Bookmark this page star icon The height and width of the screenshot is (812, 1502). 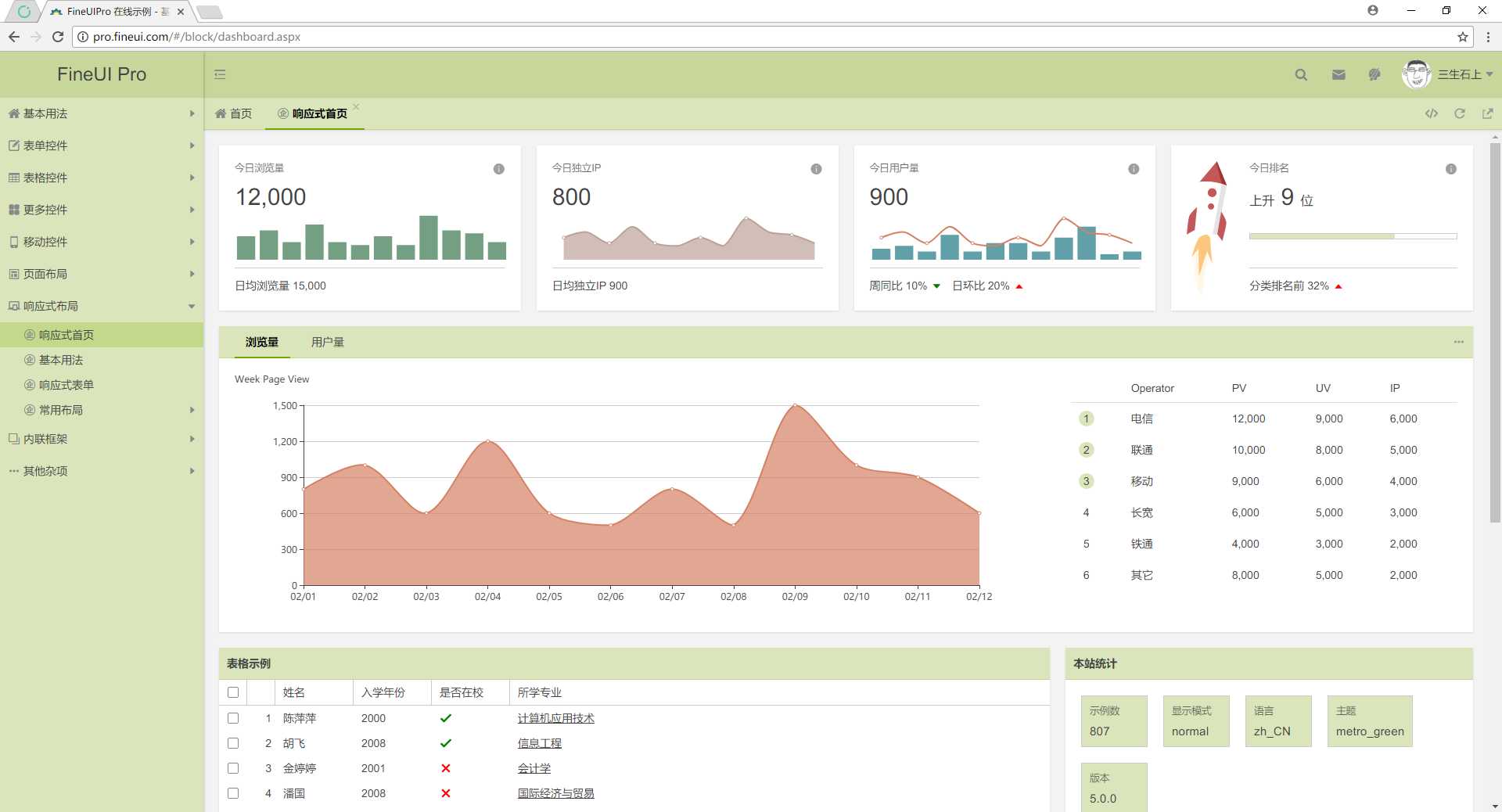(1462, 37)
